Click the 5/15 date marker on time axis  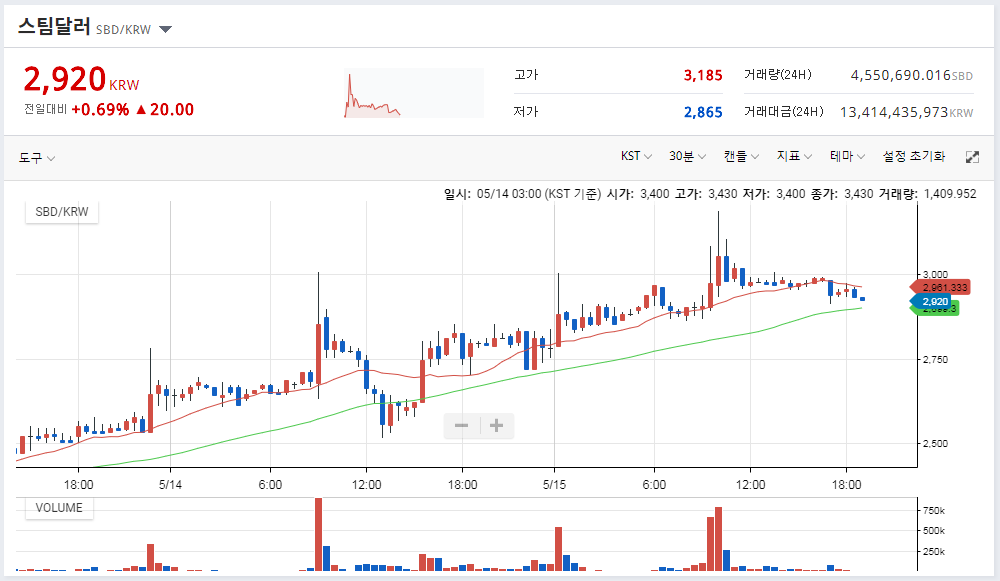554,485
